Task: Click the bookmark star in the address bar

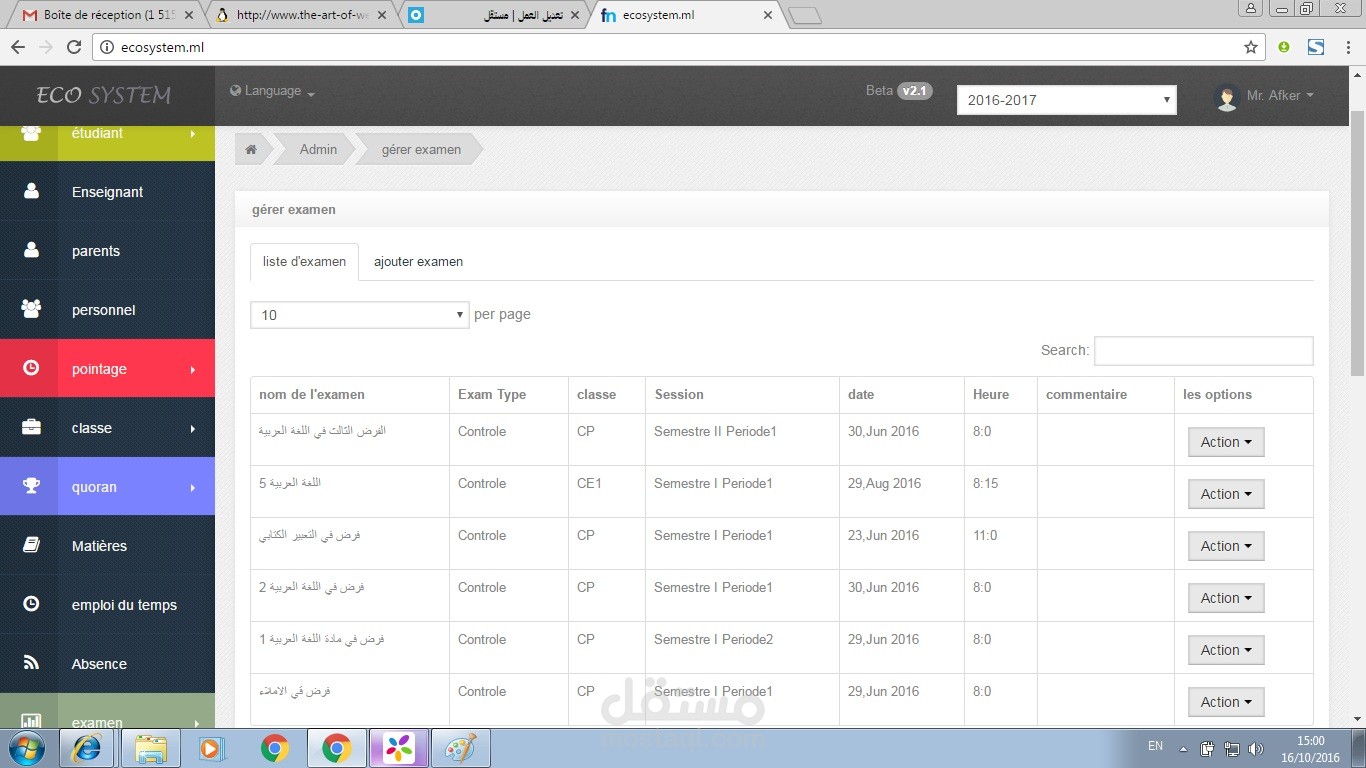Action: (x=1251, y=46)
